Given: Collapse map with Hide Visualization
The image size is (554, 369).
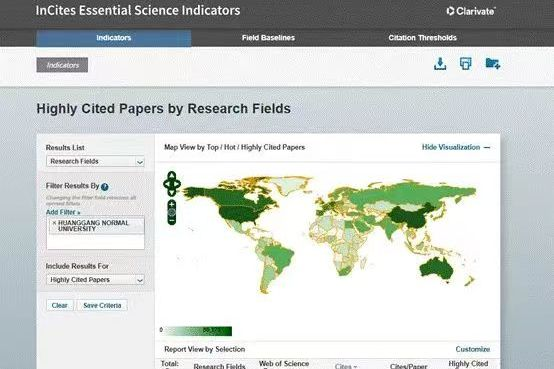Looking at the screenshot, I should [456, 147].
